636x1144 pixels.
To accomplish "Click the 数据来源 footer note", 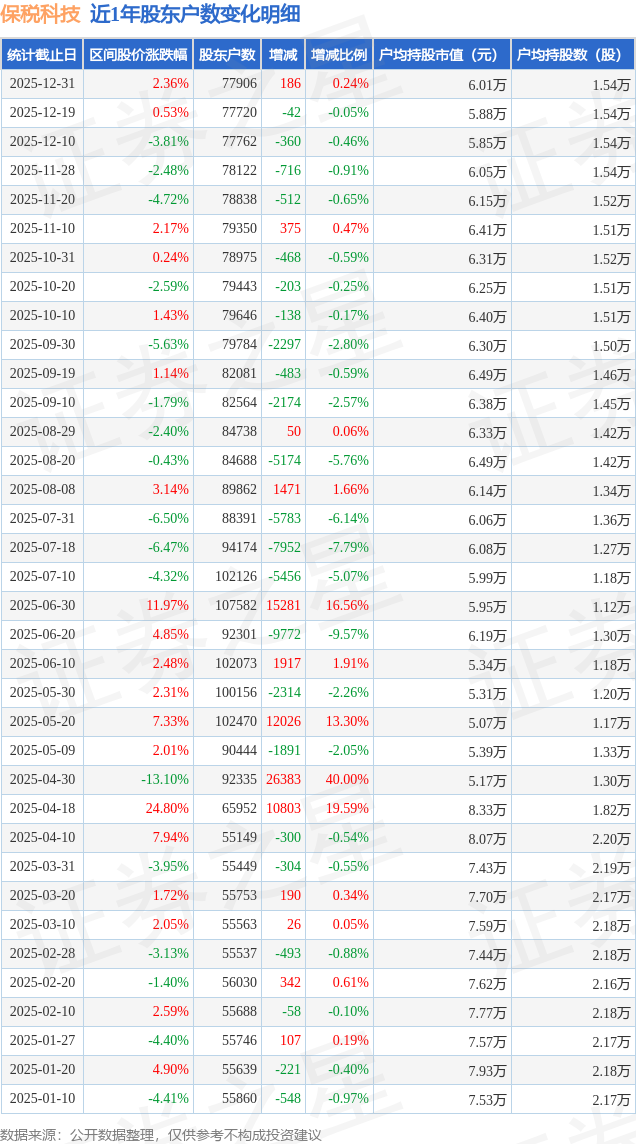I will (x=161, y=1134).
